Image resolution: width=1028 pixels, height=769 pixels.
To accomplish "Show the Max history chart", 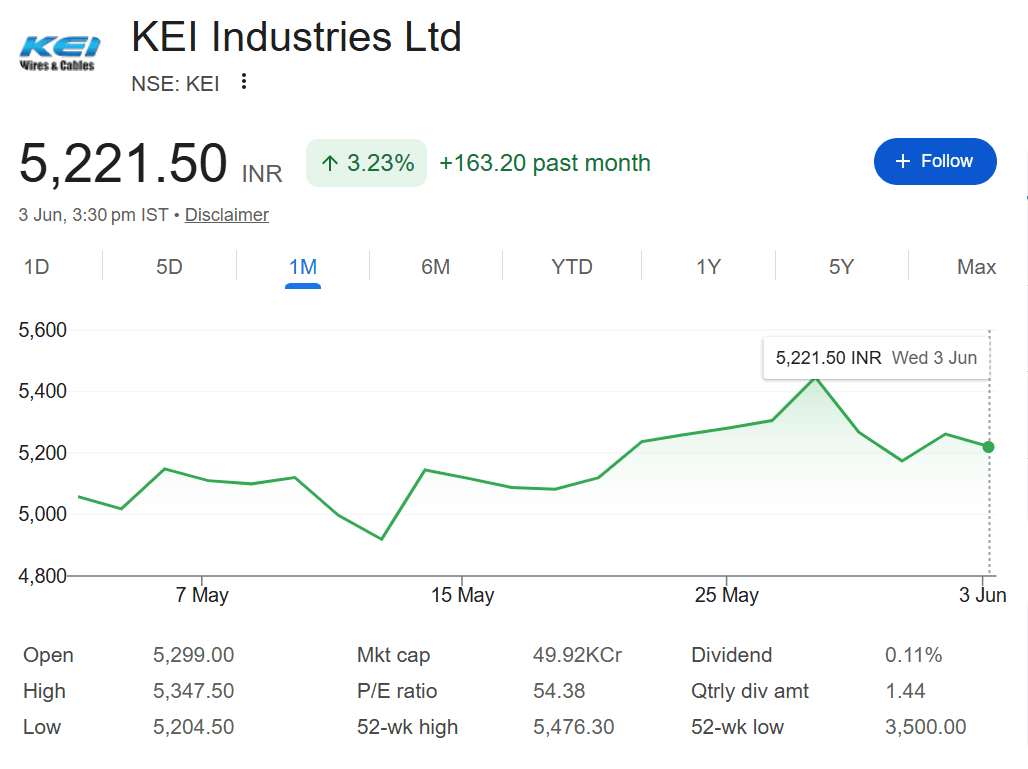I will click(x=976, y=267).
